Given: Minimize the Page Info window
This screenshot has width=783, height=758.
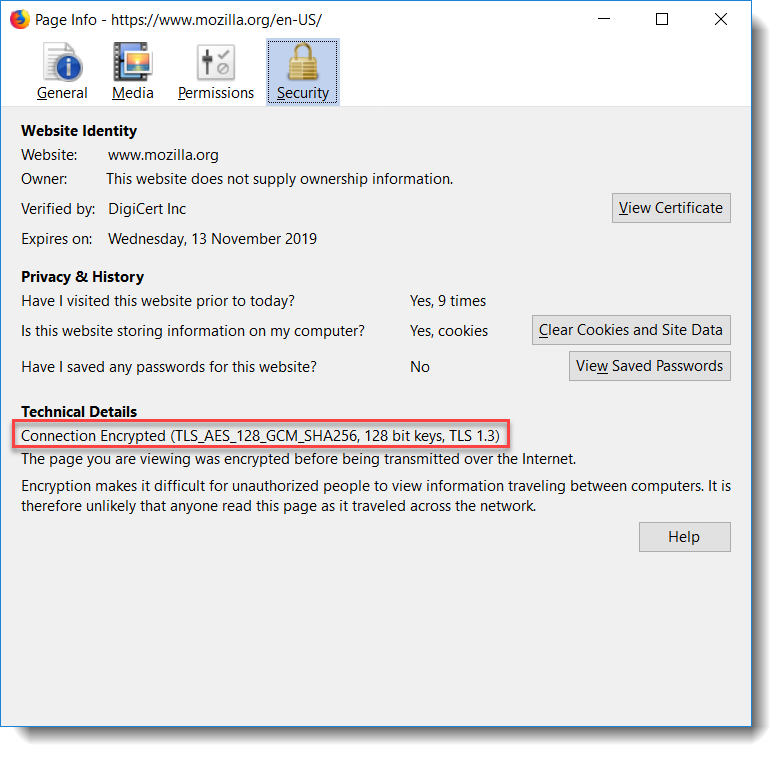Looking at the screenshot, I should (x=603, y=20).
